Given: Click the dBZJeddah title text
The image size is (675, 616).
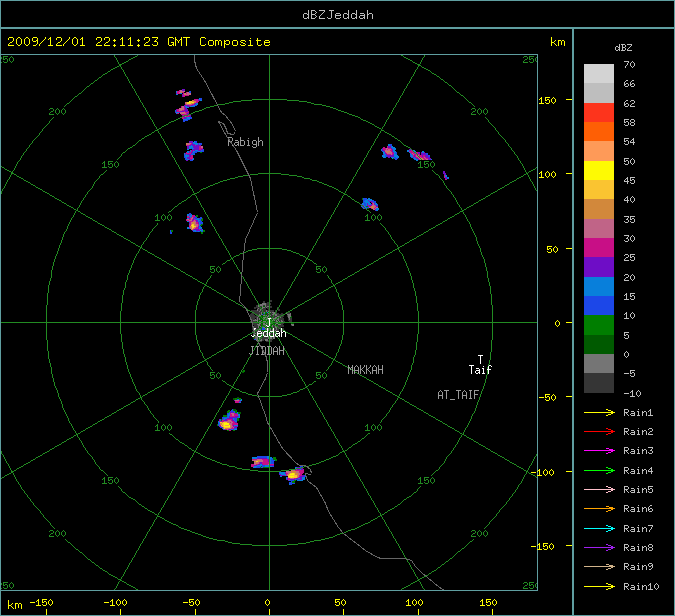Looking at the screenshot, I should (x=338, y=15).
